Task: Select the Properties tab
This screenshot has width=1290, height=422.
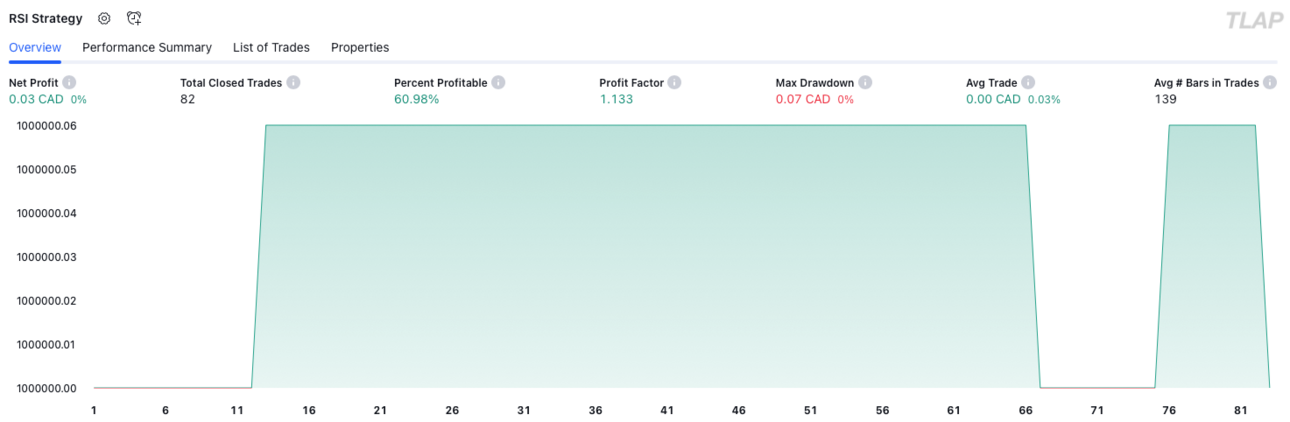Action: 360,47
